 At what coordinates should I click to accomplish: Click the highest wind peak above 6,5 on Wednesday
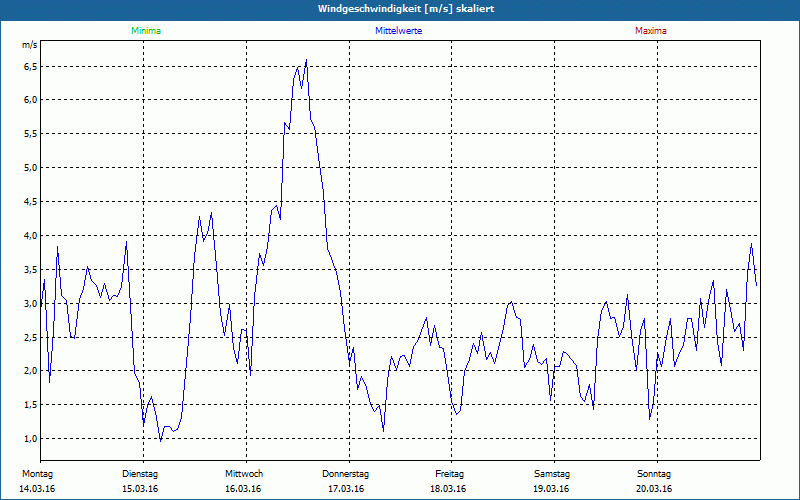point(306,60)
